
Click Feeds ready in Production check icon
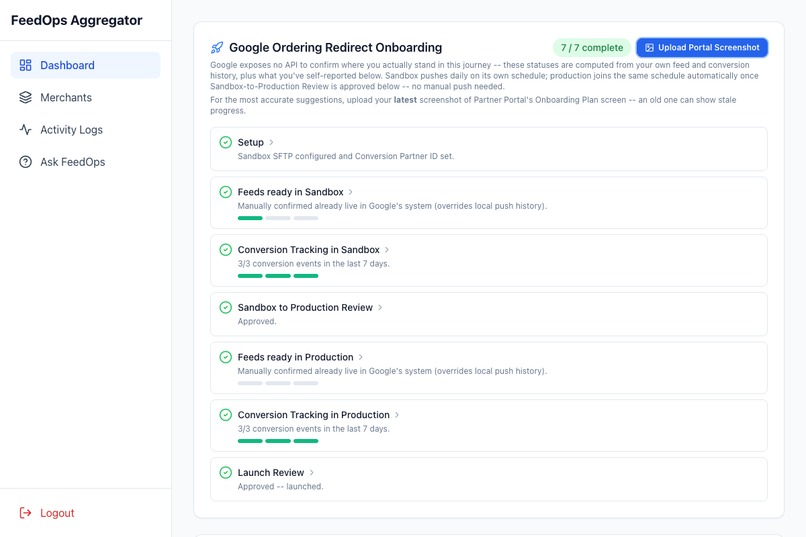pos(226,357)
